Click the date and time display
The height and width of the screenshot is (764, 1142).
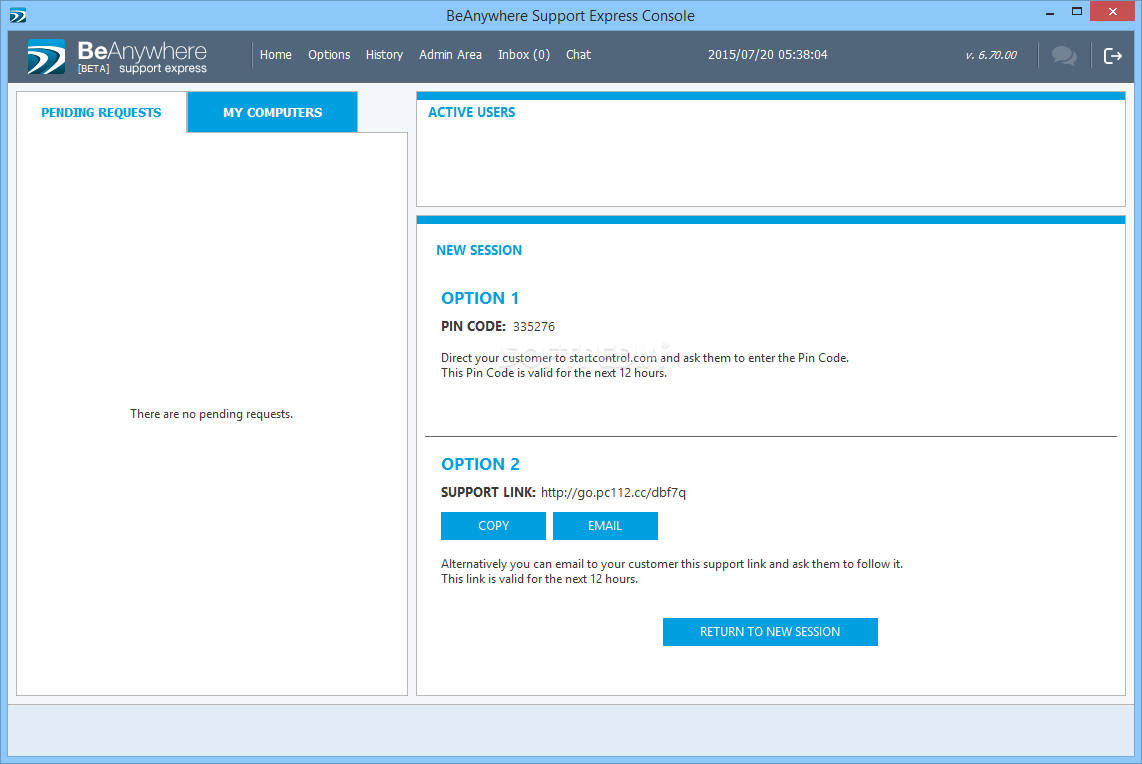(x=768, y=55)
